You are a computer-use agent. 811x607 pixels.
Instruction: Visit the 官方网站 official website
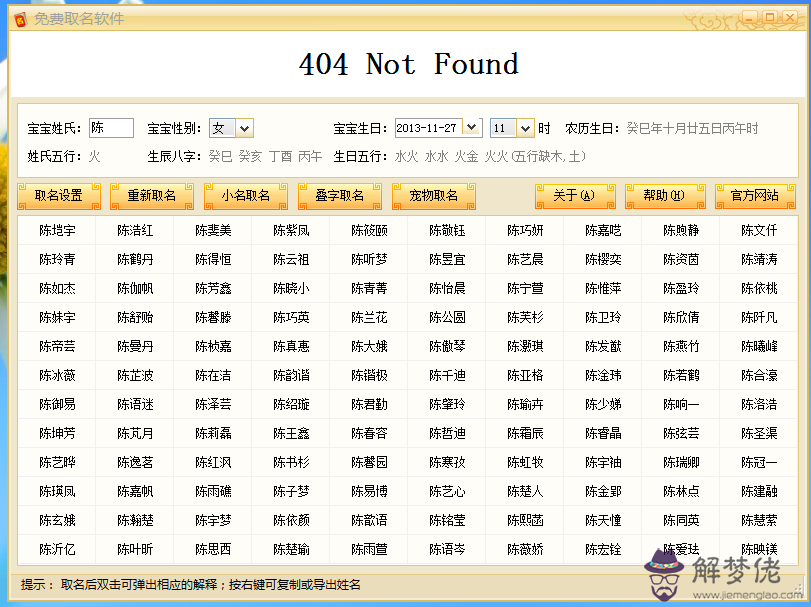tap(754, 196)
